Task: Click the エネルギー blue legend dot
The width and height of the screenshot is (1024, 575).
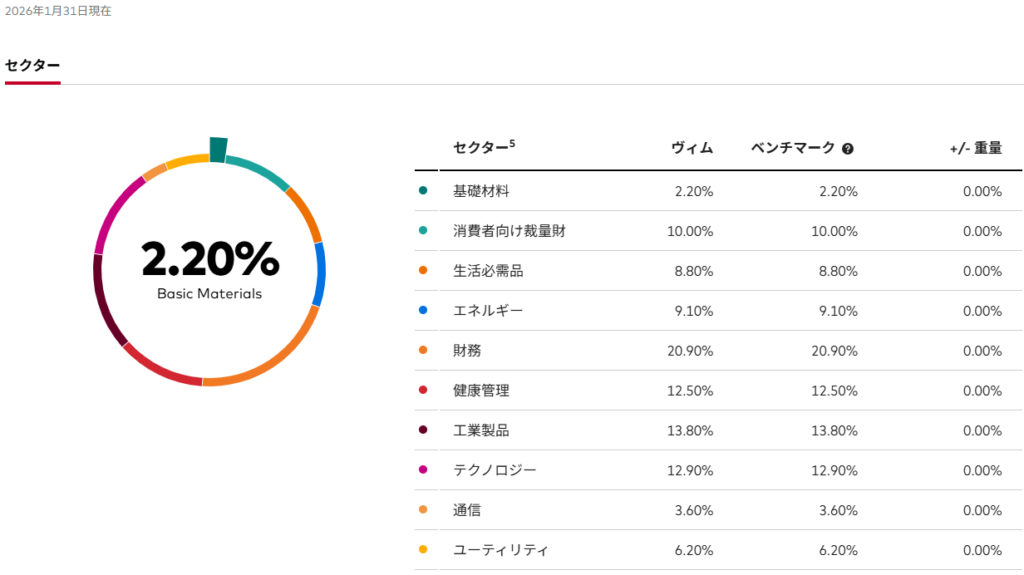Action: coord(424,311)
